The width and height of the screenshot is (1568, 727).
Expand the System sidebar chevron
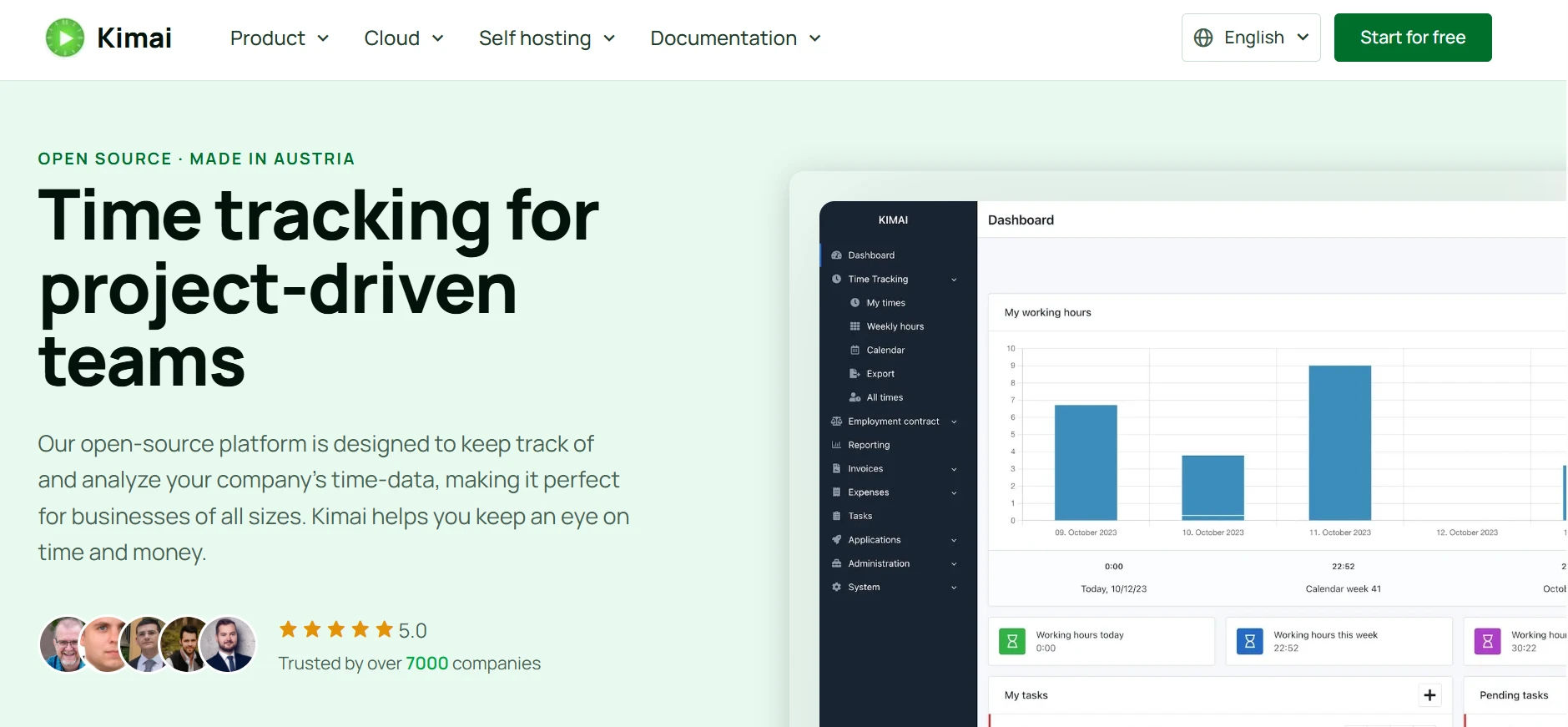click(954, 588)
